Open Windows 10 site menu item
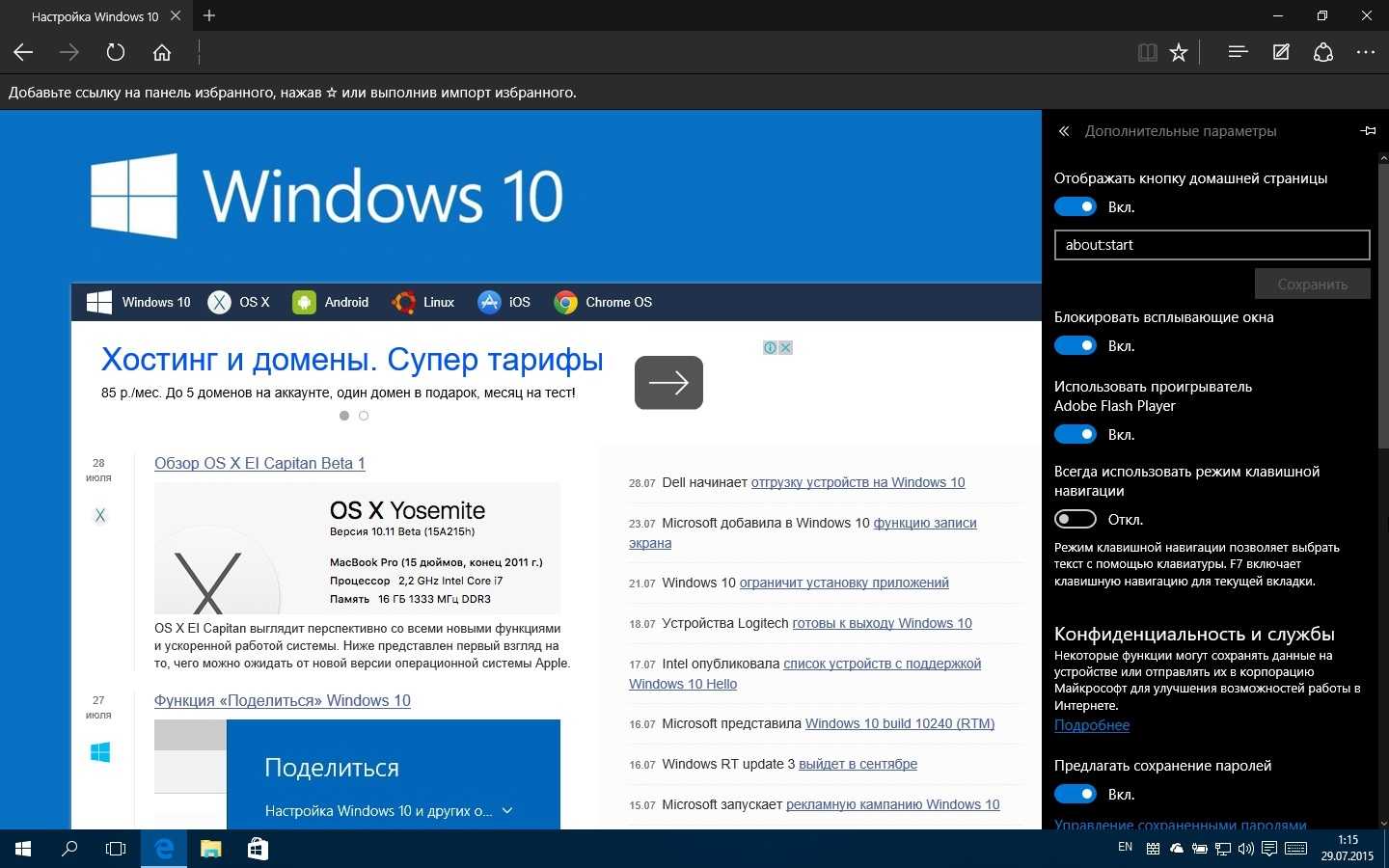Image resolution: width=1389 pixels, height=868 pixels. click(139, 302)
